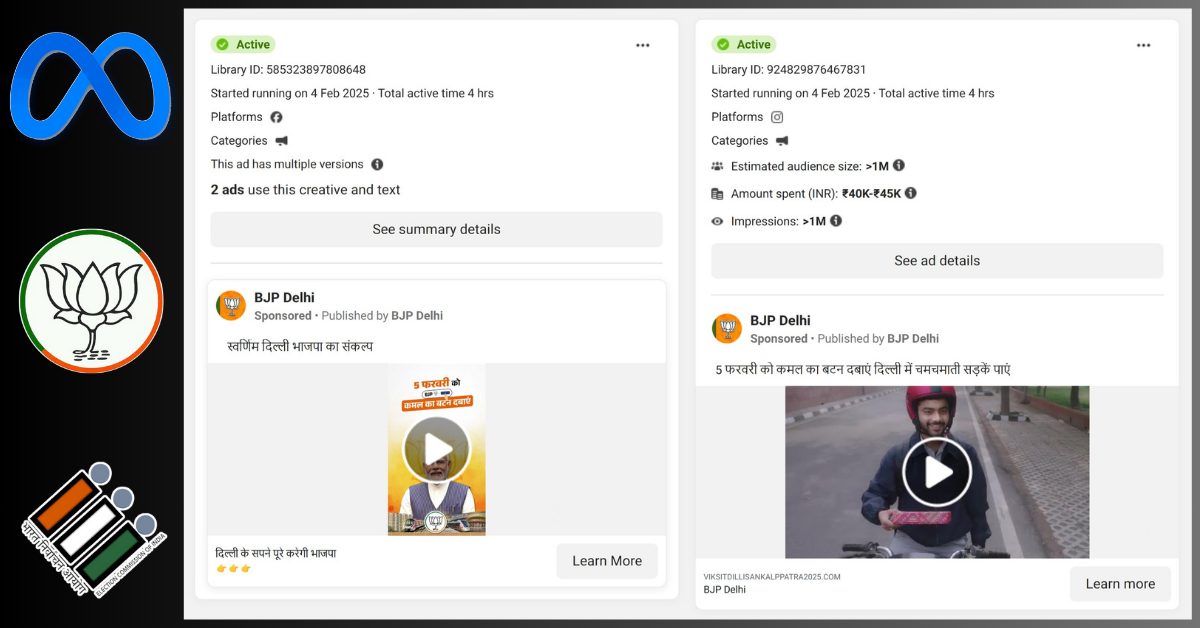The width and height of the screenshot is (1200, 628).
Task: Click the Facebook platform icon
Action: point(277,117)
